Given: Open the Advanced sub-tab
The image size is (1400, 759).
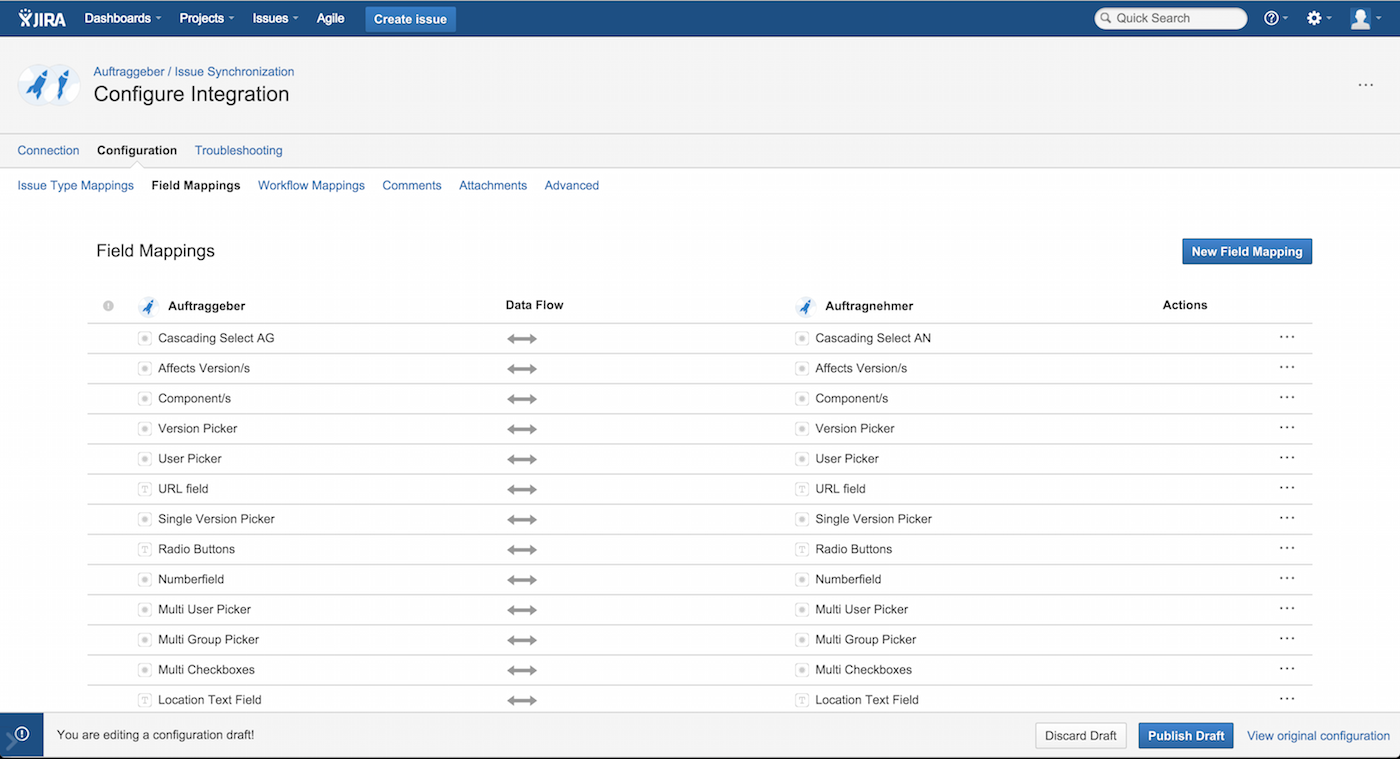Looking at the screenshot, I should coord(572,185).
